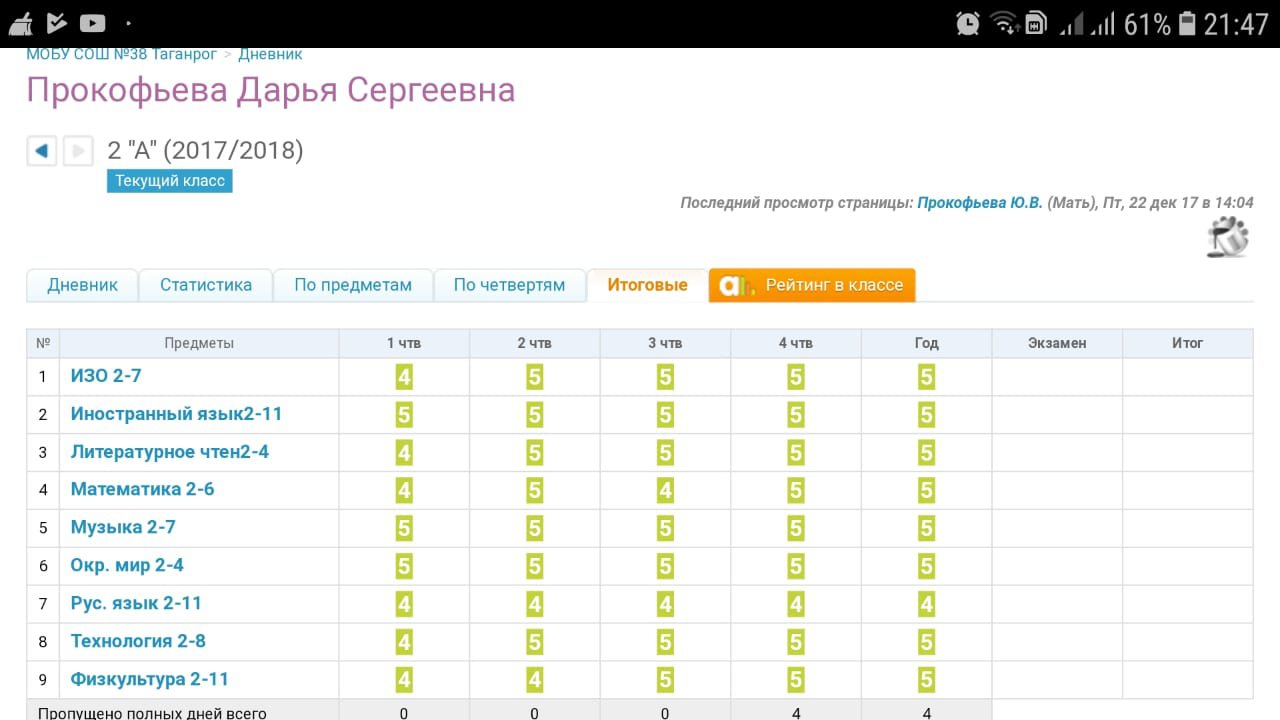Screen dimensions: 1280x720
Task: Click the 1 чтв column header
Action: tap(404, 343)
